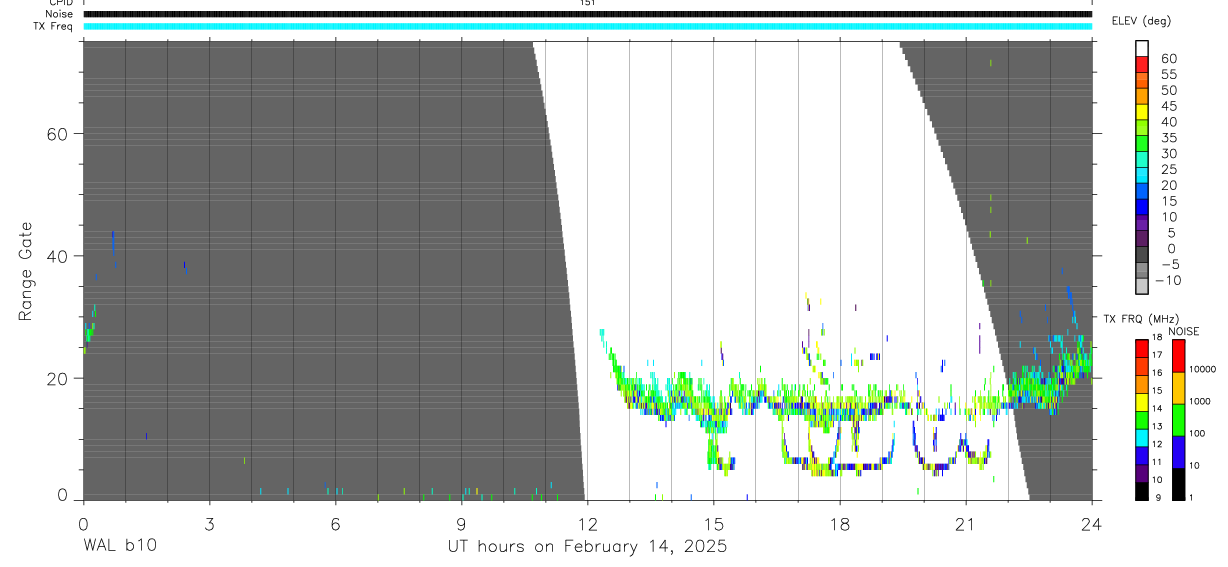The height and width of the screenshot is (567, 1228).
Task: Select the orange NOISE swatch below 10000
Action: pyautogui.click(x=1178, y=387)
